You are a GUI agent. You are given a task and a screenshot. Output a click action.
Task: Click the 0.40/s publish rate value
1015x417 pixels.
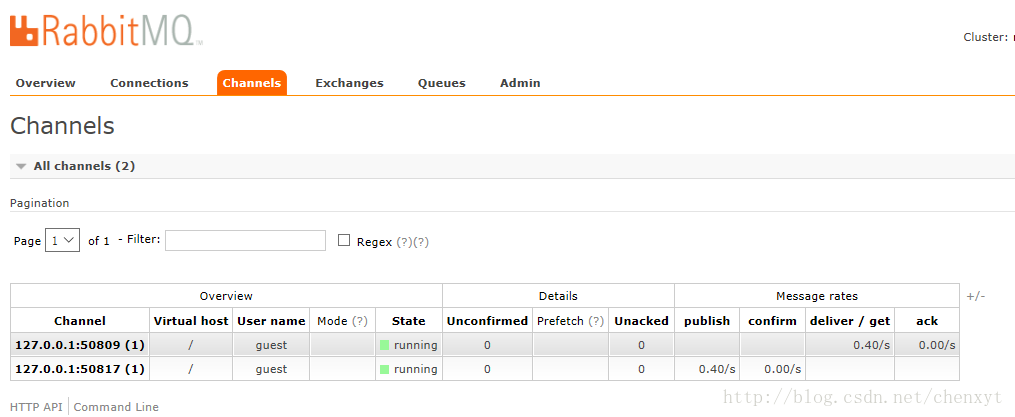(717, 369)
